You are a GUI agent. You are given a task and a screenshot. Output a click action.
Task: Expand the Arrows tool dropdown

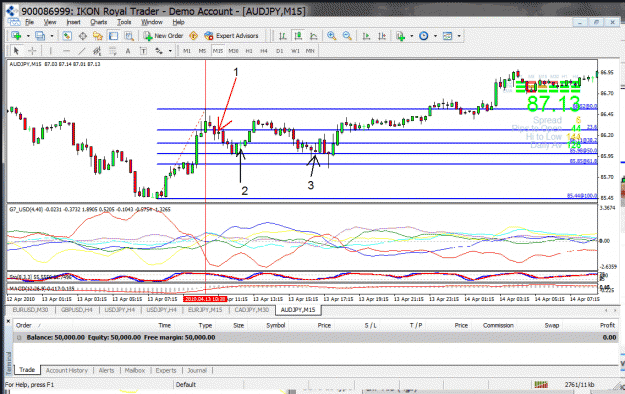[x=170, y=51]
